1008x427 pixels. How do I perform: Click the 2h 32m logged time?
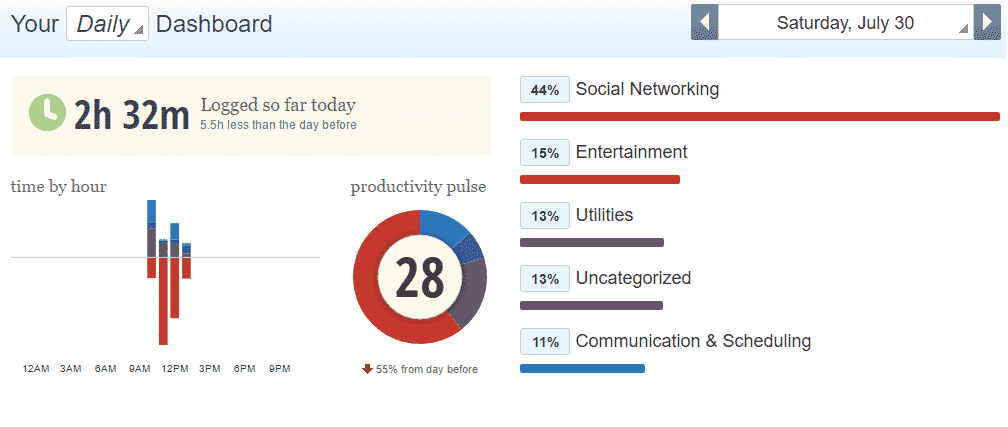tap(132, 115)
